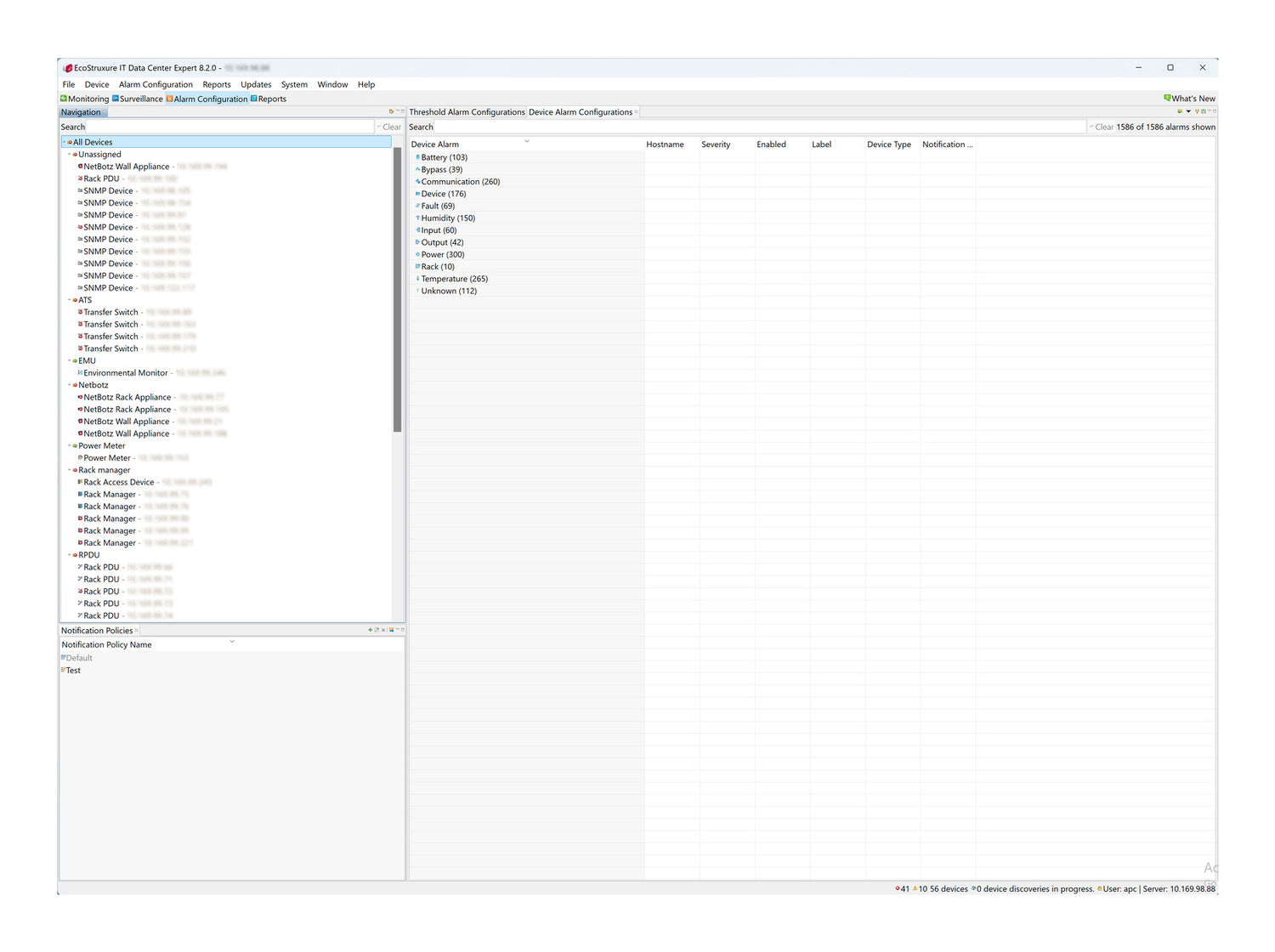Collapse the ATS group
Screen dimensions: 1275x952
[x=70, y=300]
